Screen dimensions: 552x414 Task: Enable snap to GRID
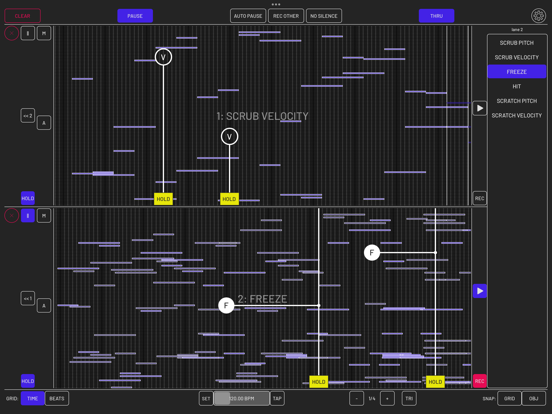509,399
